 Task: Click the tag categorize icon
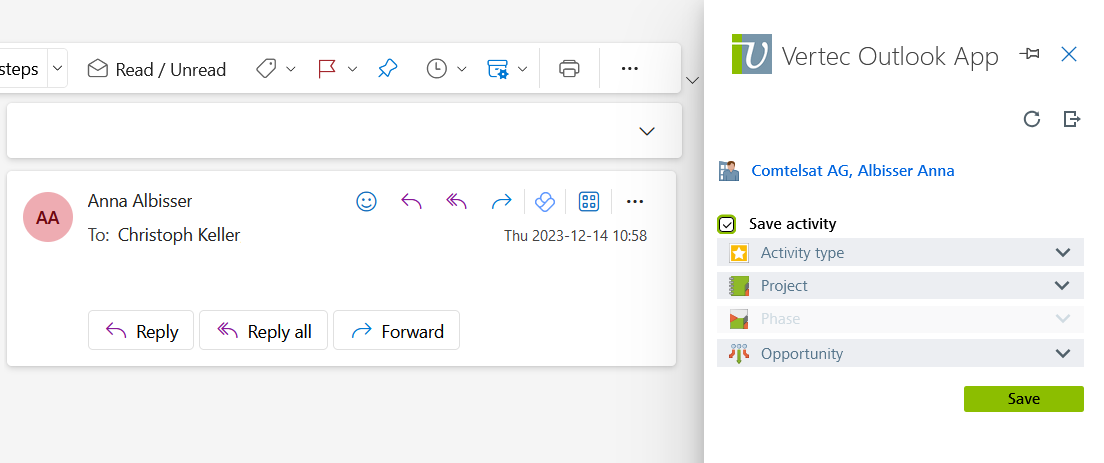tap(266, 69)
